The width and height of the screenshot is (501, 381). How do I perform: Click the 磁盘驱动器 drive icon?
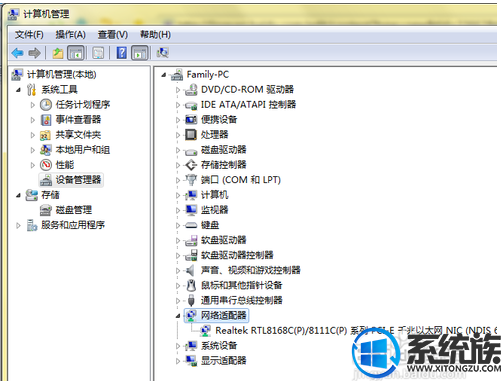coord(191,151)
